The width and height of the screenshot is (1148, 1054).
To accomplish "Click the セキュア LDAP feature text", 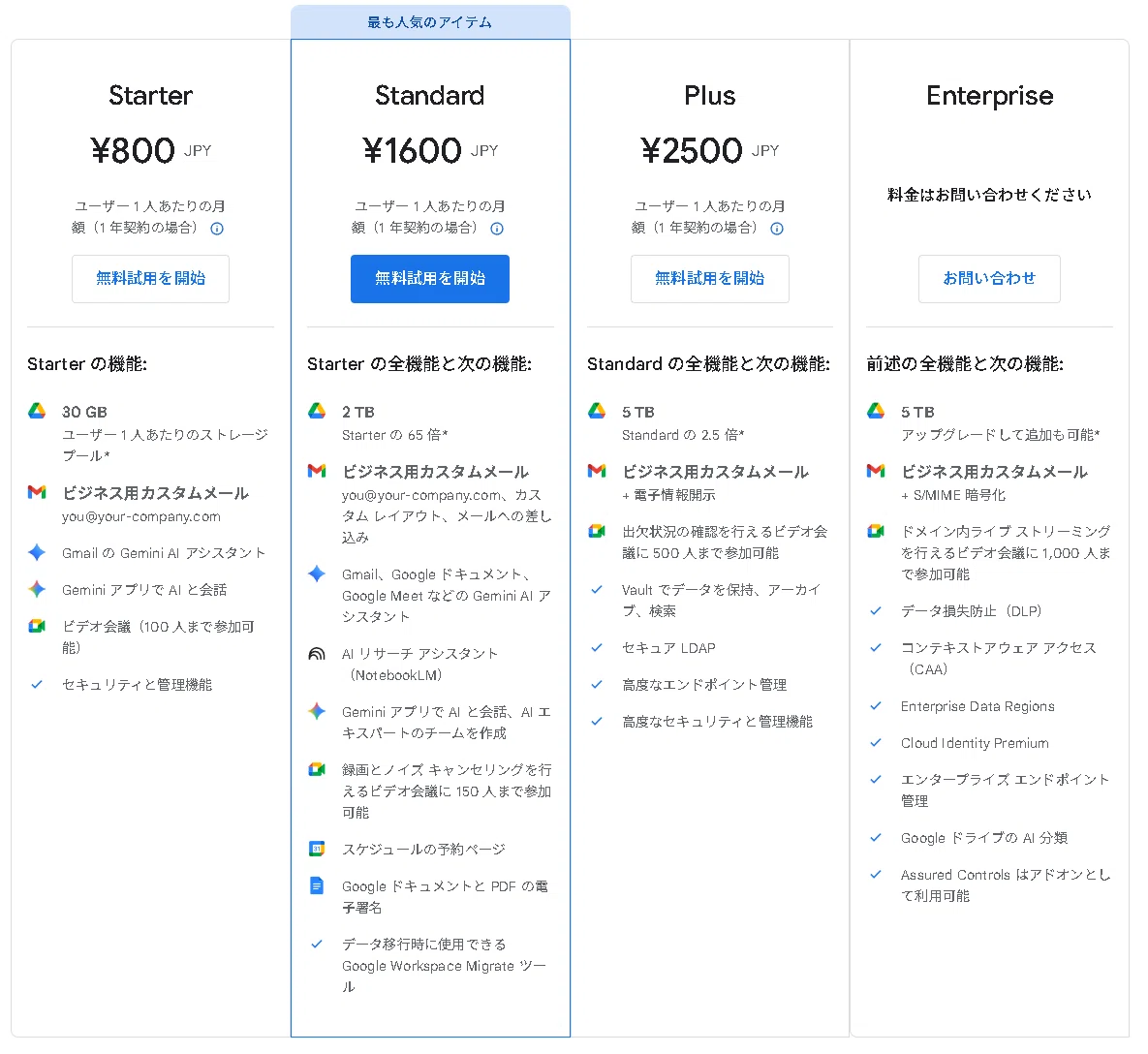I will click(x=668, y=648).
